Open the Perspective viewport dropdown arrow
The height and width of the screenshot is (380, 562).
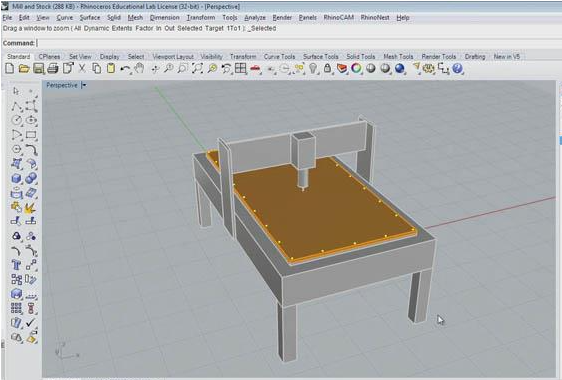(x=84, y=85)
